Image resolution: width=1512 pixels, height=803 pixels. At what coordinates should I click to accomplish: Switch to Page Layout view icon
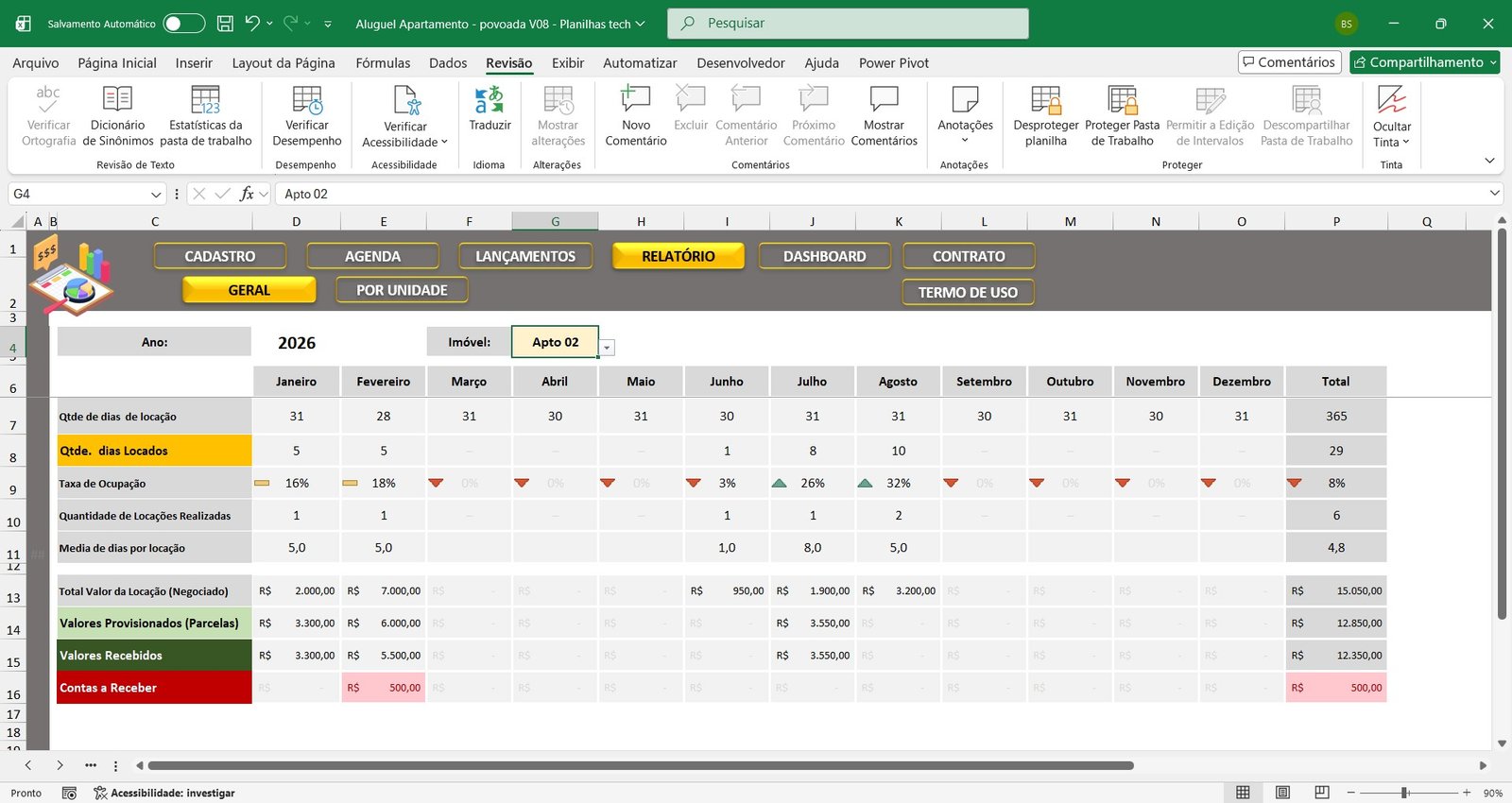(1282, 793)
